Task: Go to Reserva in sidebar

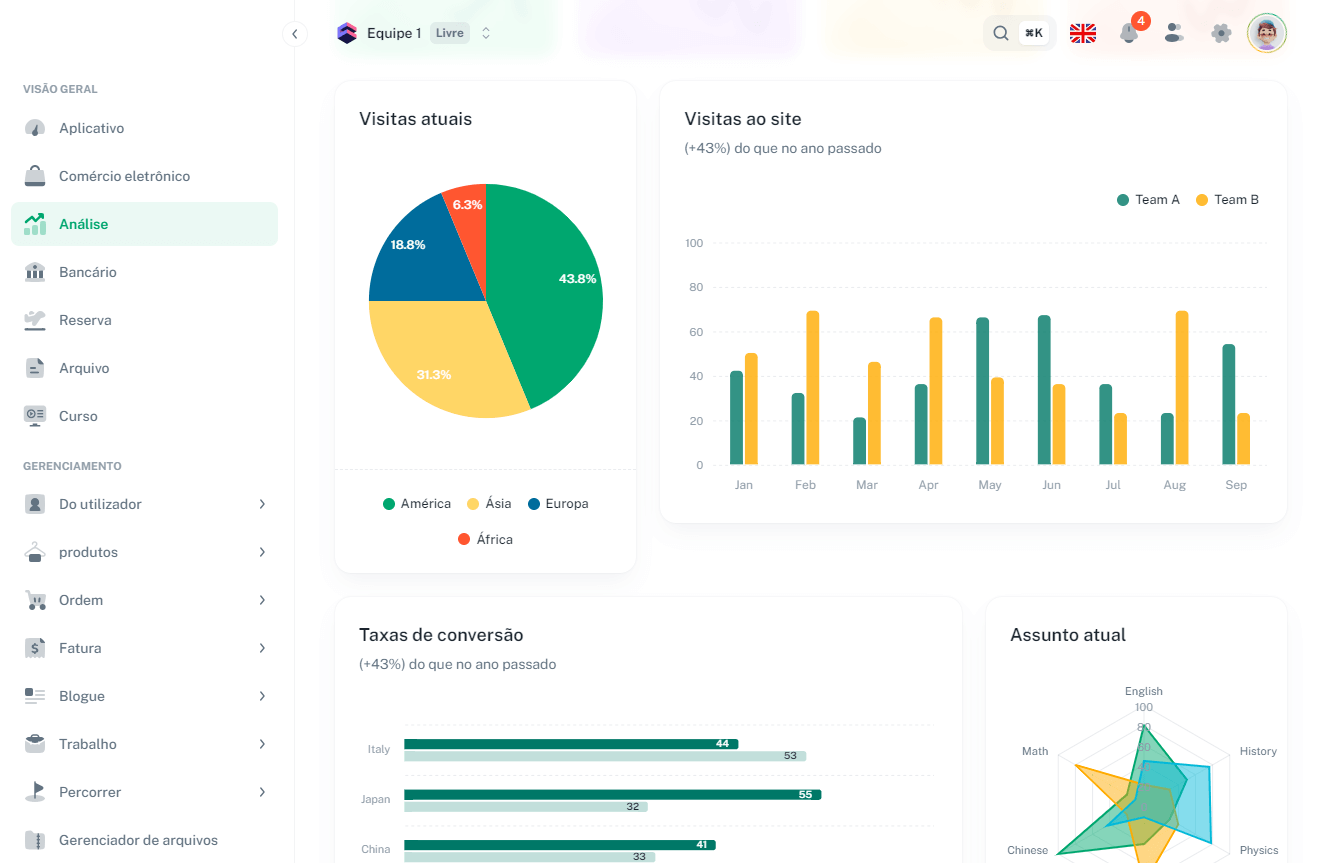Action: [85, 320]
